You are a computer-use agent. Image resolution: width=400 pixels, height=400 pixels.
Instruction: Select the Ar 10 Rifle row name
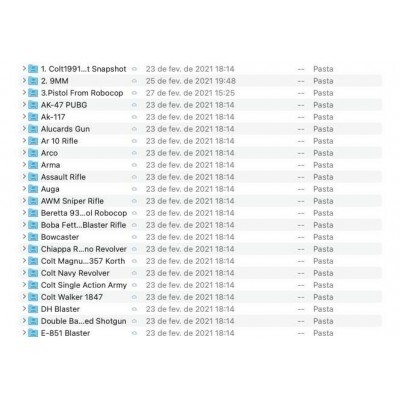point(59,141)
